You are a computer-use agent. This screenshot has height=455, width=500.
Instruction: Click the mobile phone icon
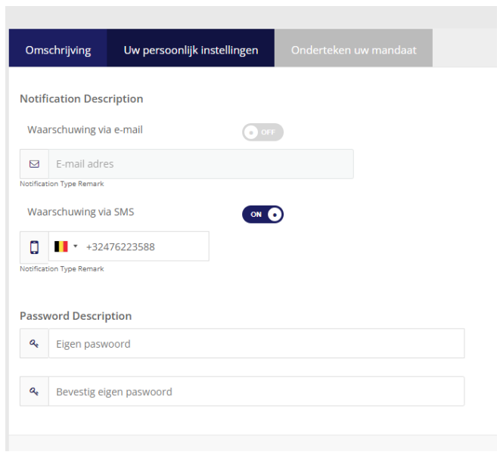tap(34, 247)
